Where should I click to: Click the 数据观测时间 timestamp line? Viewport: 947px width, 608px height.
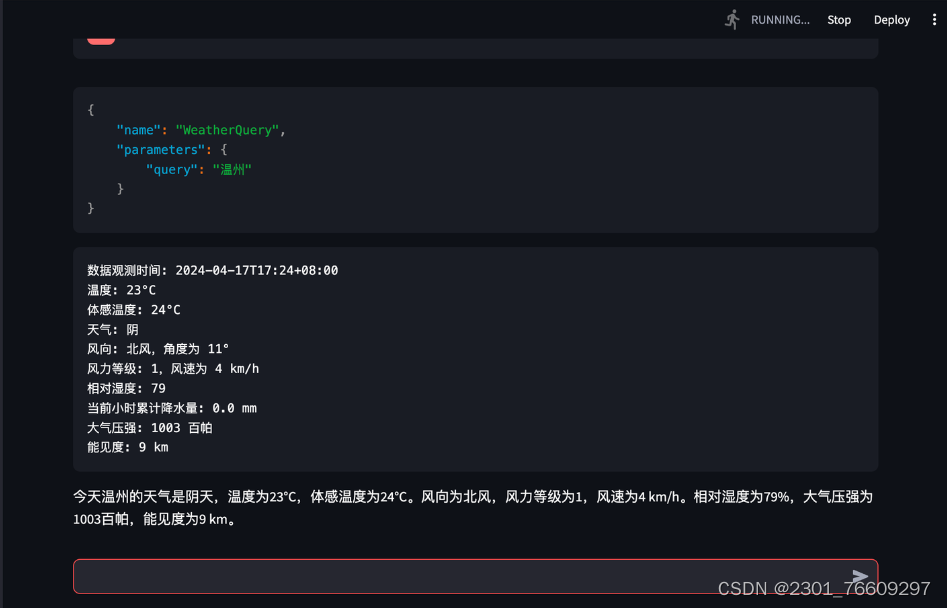213,270
